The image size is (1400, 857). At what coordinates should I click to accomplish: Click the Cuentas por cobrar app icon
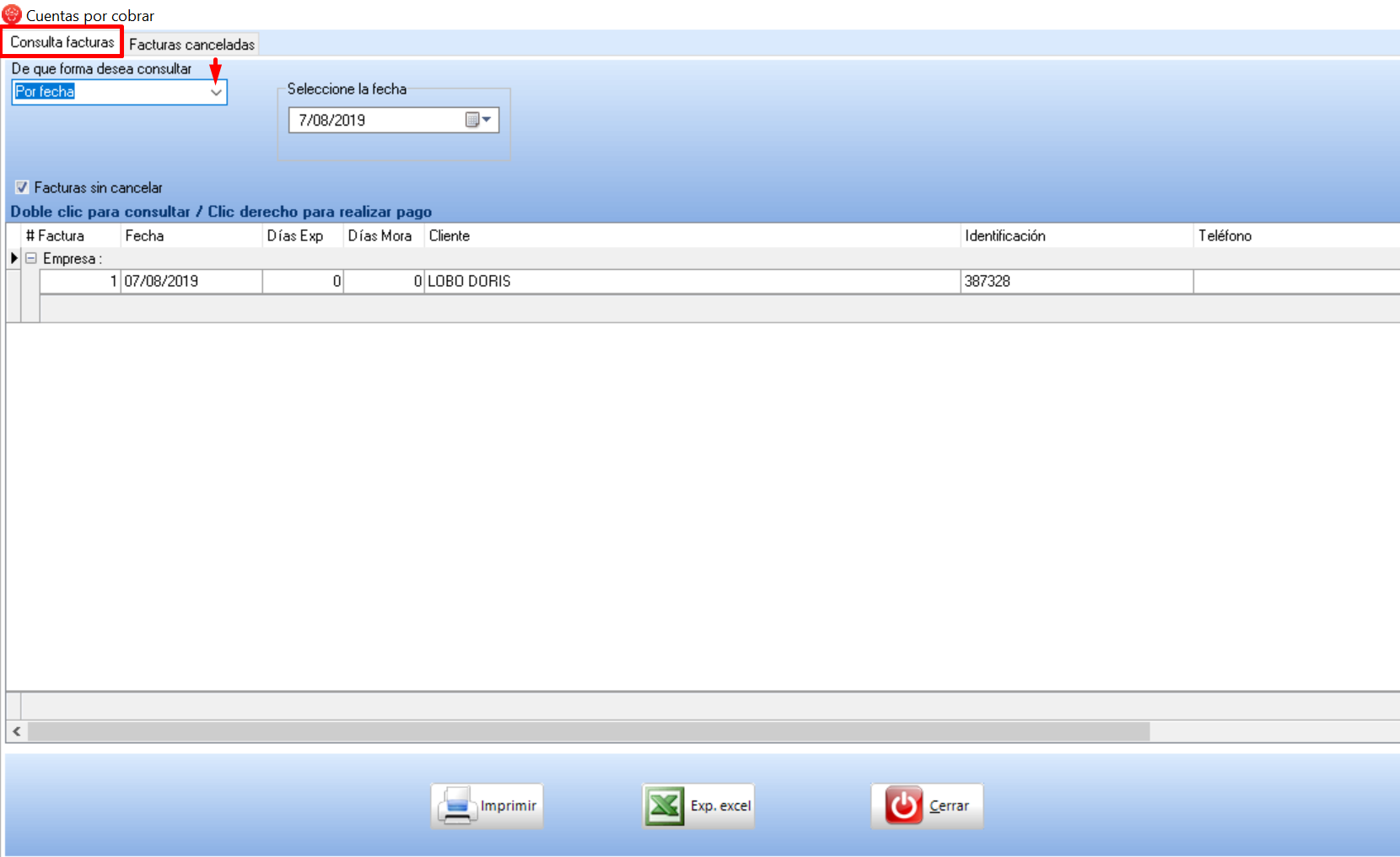pyautogui.click(x=12, y=14)
